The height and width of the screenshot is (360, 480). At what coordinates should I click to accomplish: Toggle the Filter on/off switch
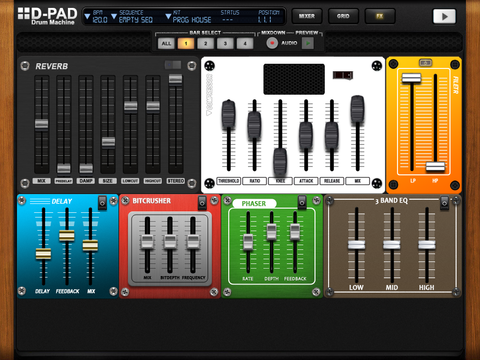(x=425, y=63)
